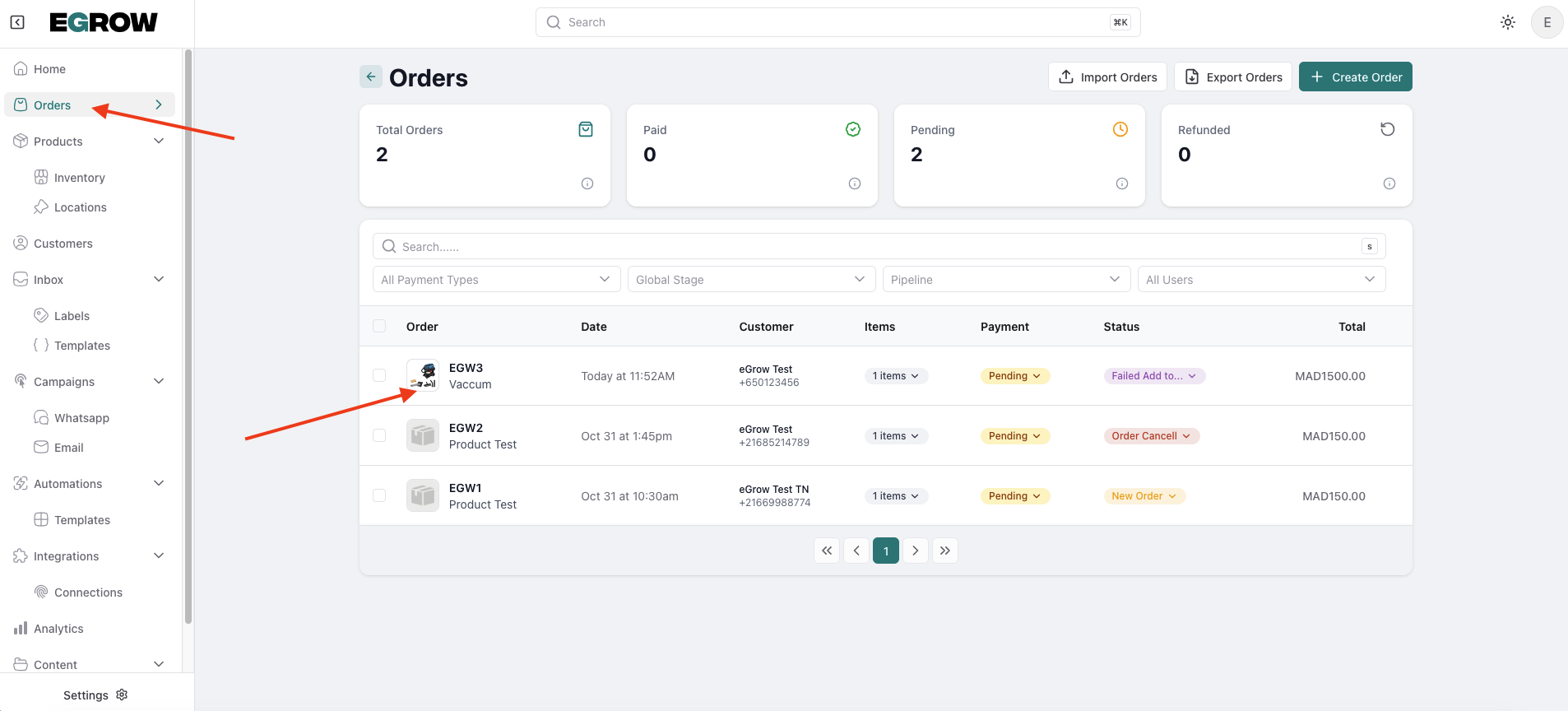Click the info icon on Total Orders card
This screenshot has width=1568, height=711.
pyautogui.click(x=587, y=184)
